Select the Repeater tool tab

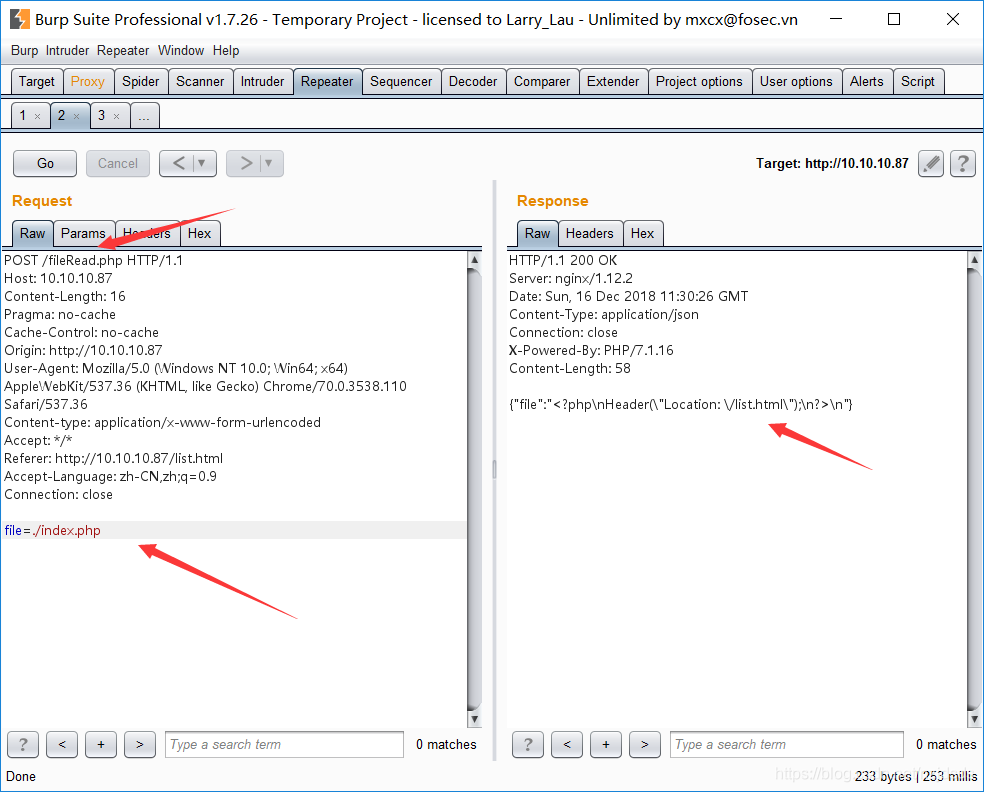point(327,82)
